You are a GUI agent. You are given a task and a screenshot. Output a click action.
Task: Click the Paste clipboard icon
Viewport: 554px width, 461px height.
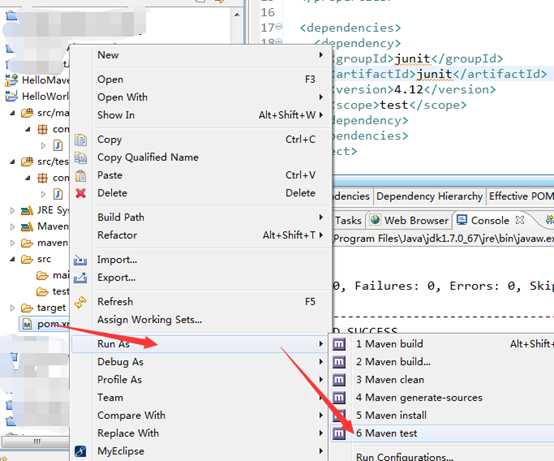[81, 175]
